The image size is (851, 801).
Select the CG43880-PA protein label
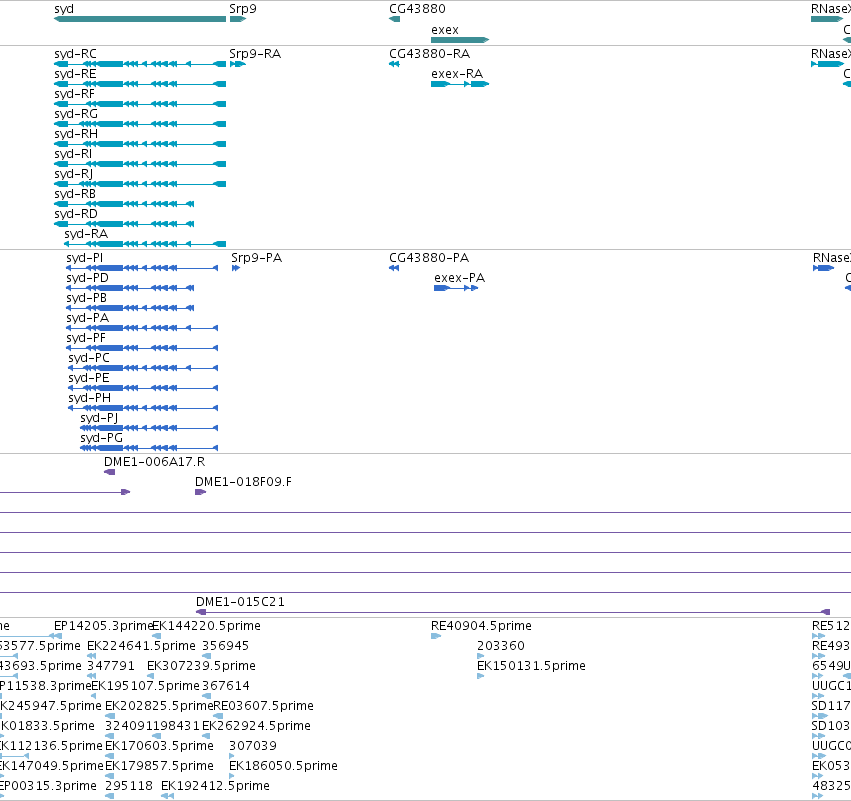pos(429,258)
